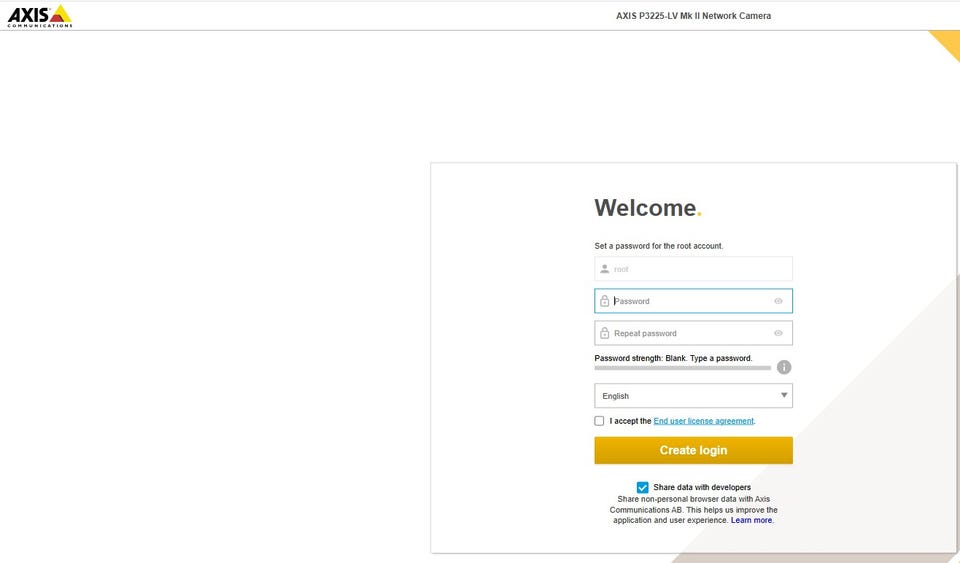The height and width of the screenshot is (563, 960).
Task: Click the 'Share data with developers' label
Action: [x=702, y=487]
